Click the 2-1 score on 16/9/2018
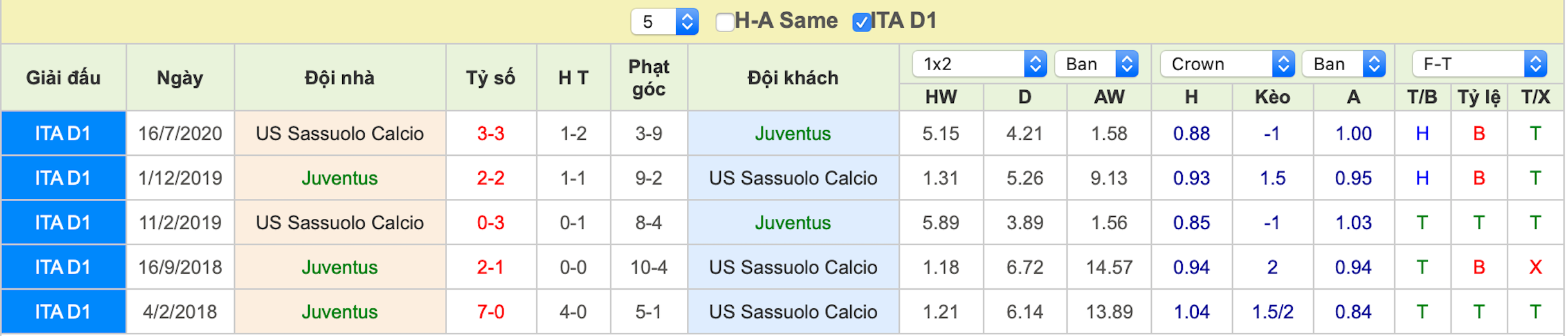Viewport: 1568px width, 336px height. pos(491,267)
